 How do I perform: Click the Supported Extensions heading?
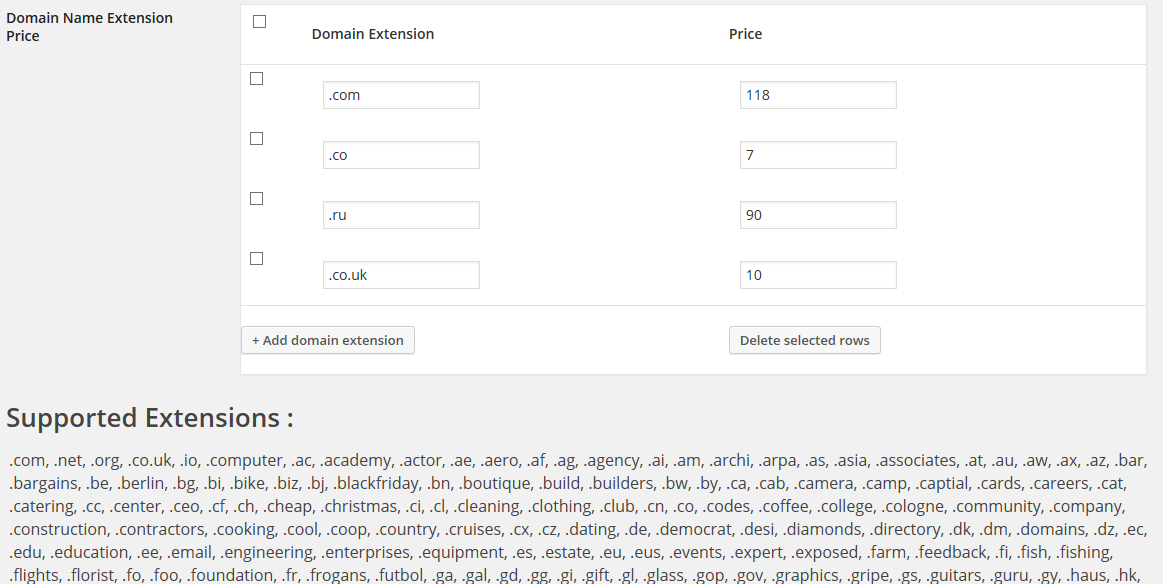(x=150, y=417)
